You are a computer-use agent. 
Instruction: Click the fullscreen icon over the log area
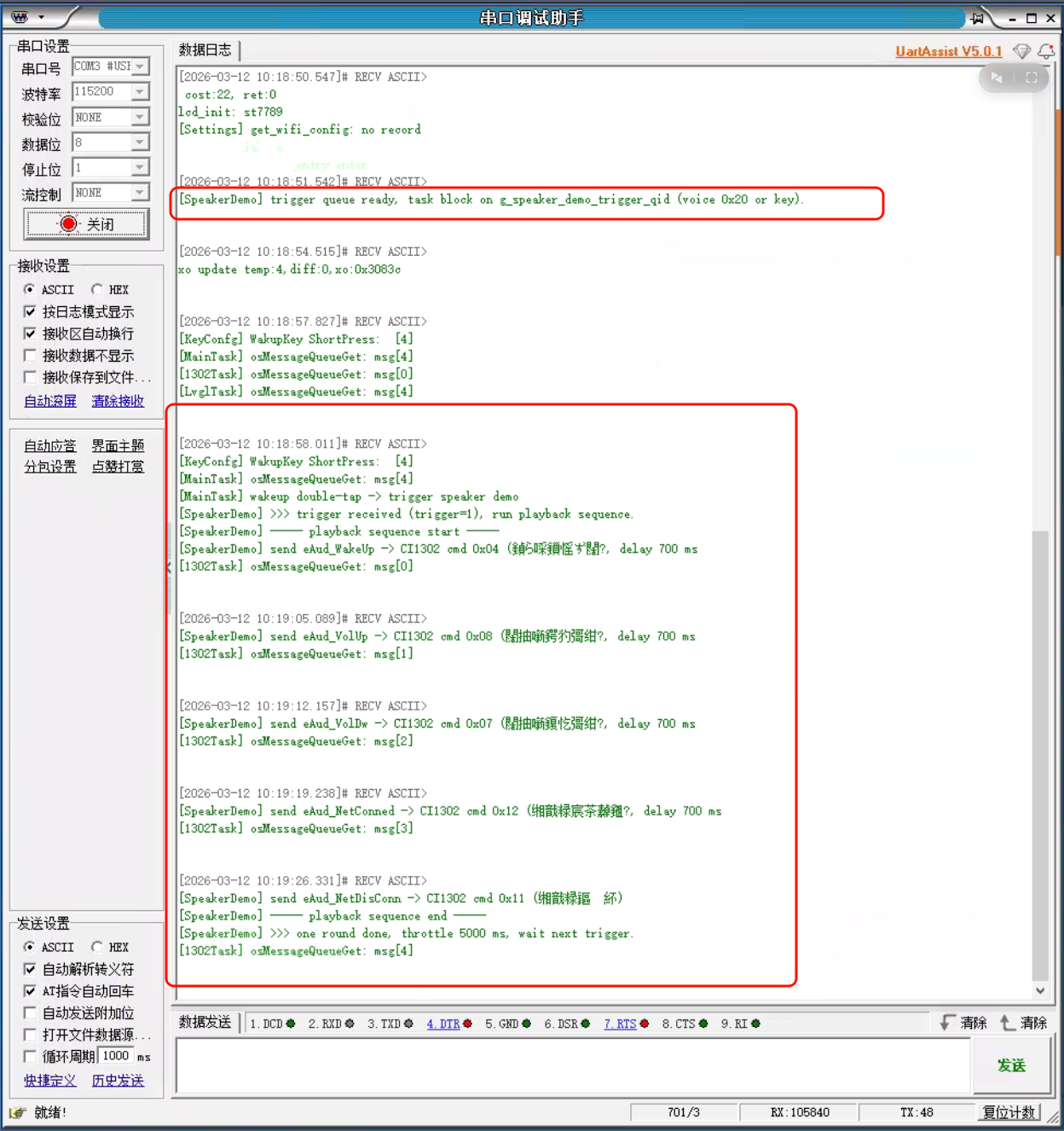tap(1032, 78)
